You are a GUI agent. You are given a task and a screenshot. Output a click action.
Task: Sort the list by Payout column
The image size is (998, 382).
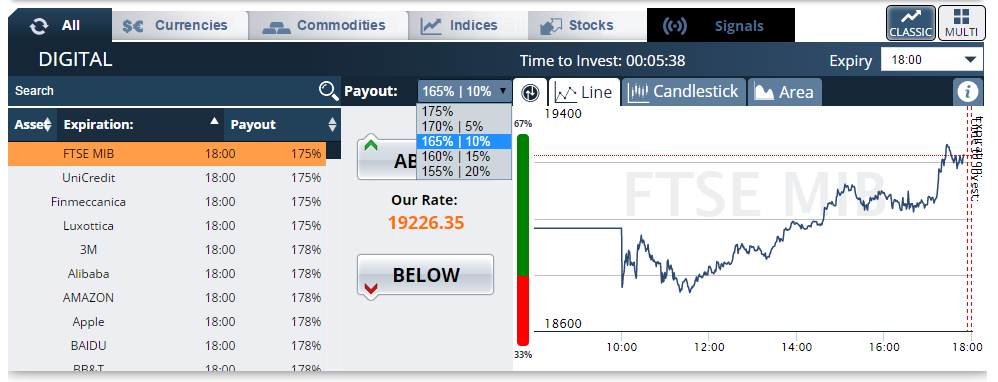[282, 125]
